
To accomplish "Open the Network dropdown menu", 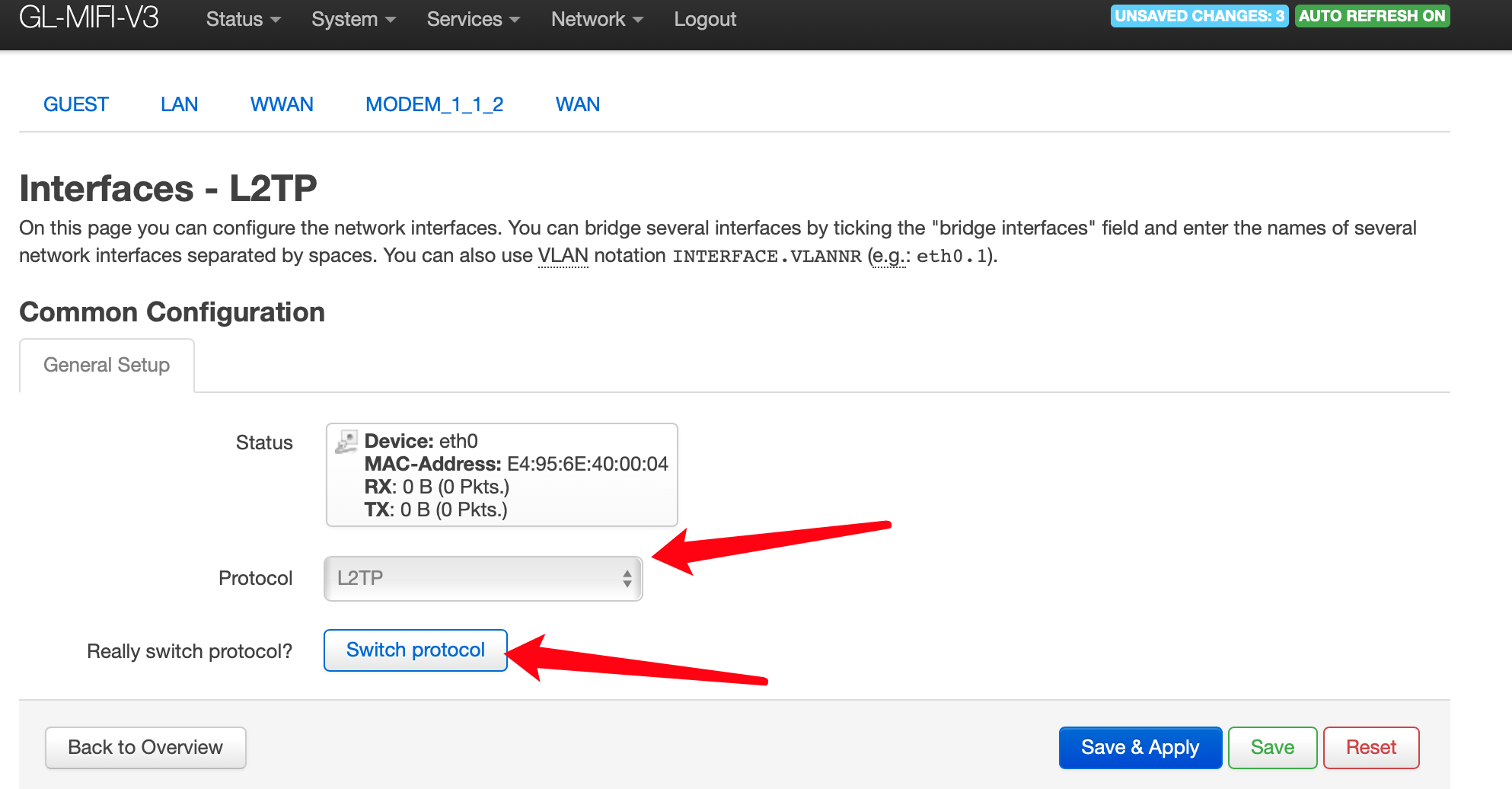I will 597,19.
